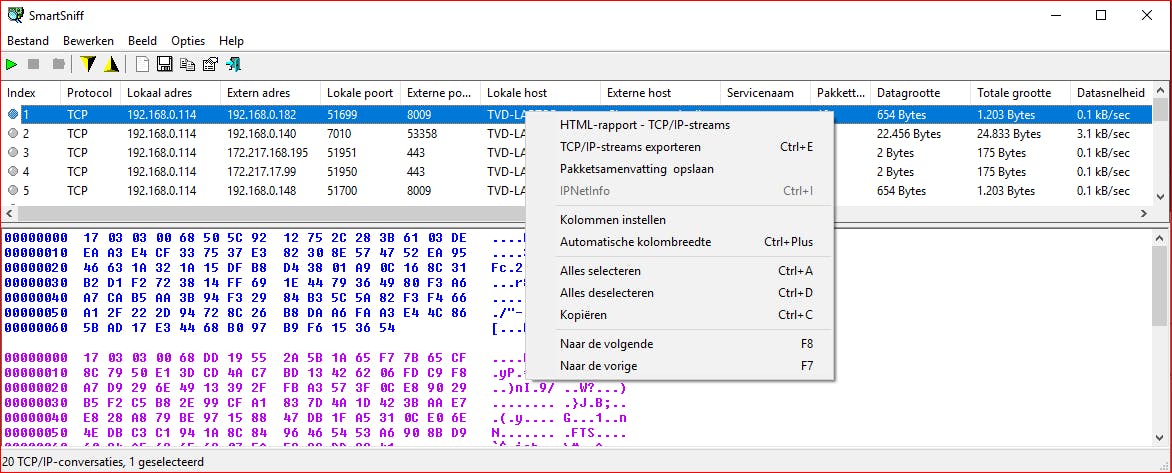This screenshot has width=1172, height=473.
Task: Open the Bestand menu
Action: click(x=28, y=41)
